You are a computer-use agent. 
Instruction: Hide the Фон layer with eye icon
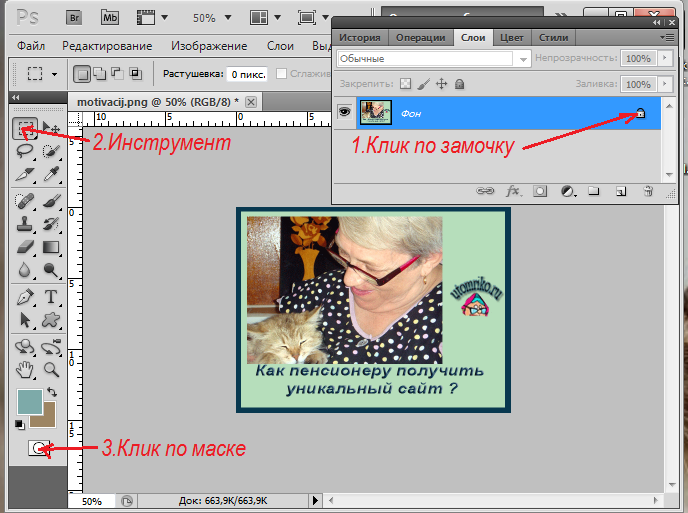pyautogui.click(x=345, y=114)
